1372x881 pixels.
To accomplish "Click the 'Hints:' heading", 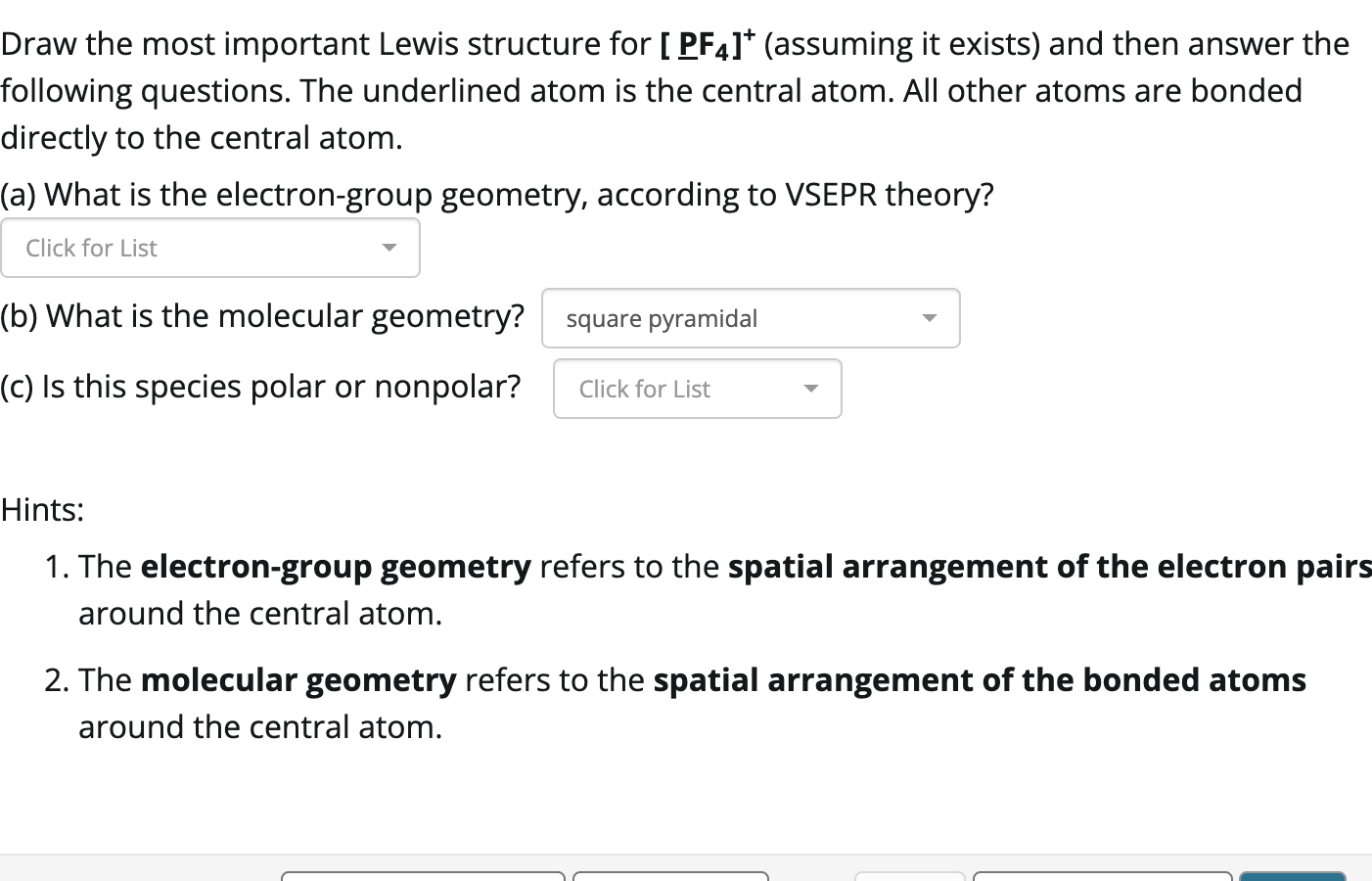I will pyautogui.click(x=43, y=509).
